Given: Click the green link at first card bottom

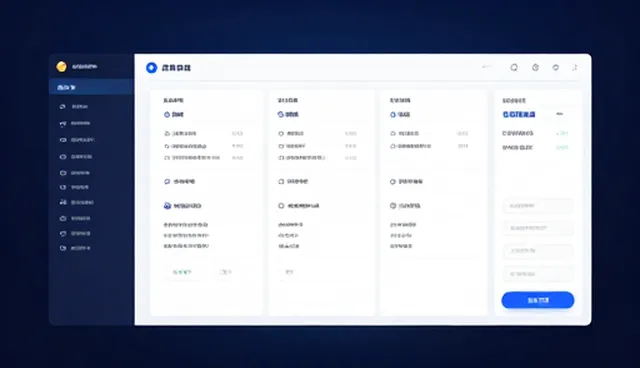Looking at the screenshot, I should (182, 272).
